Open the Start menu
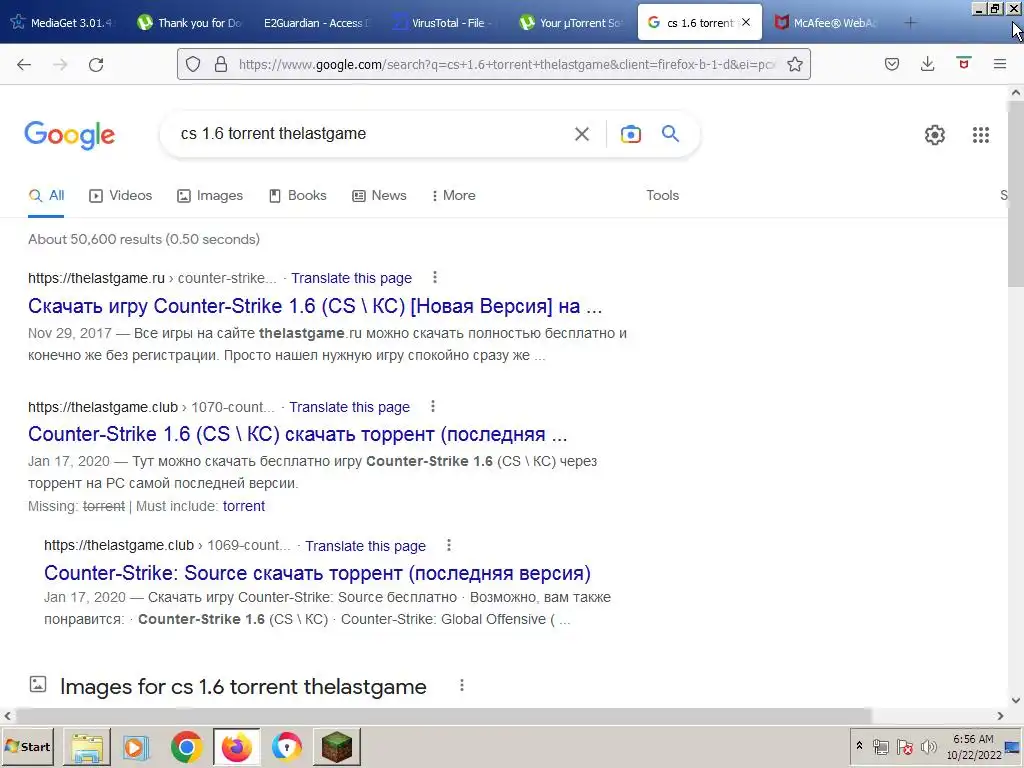 click(x=28, y=746)
